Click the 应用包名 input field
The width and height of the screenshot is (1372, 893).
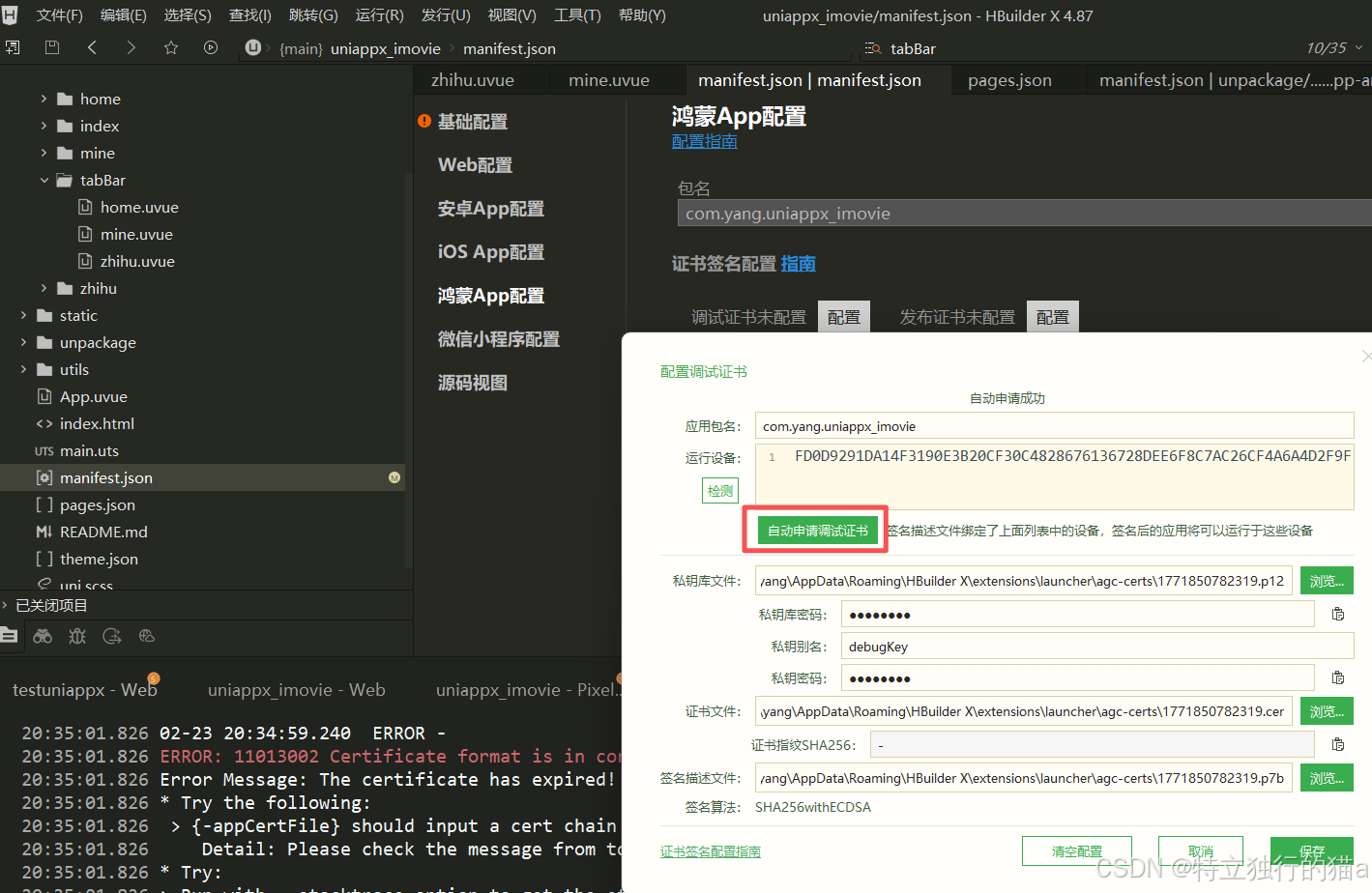(x=1054, y=426)
